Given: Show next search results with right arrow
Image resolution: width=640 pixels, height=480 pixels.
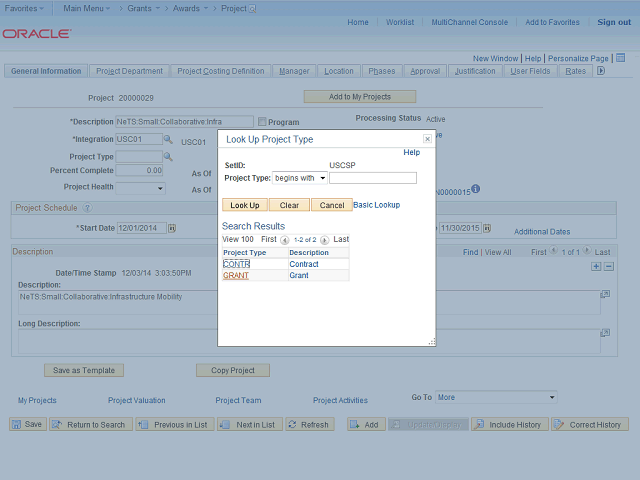Looking at the screenshot, I should click(324, 240).
